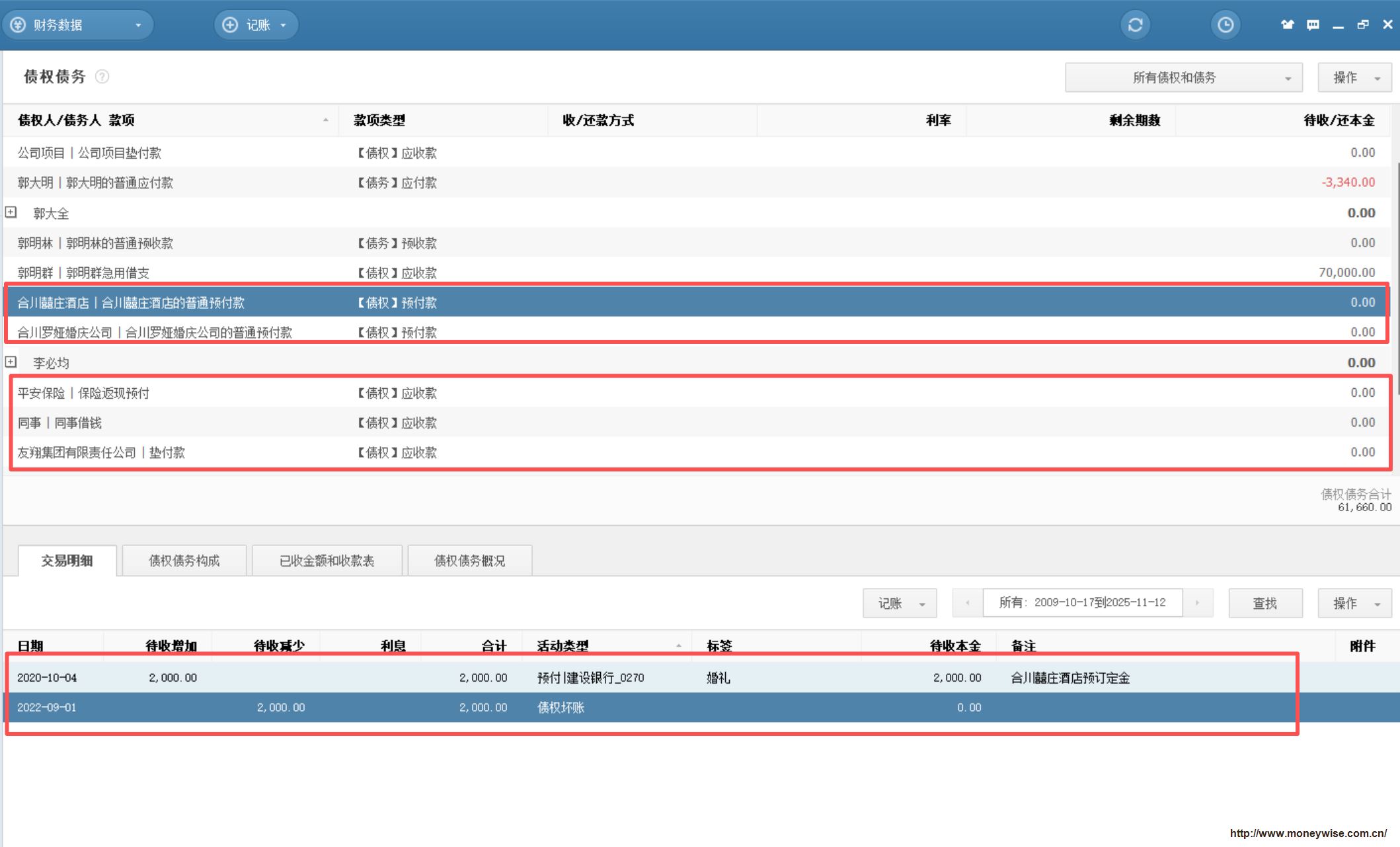Switch to 已收金额和收款表 tab
This screenshot has width=1400, height=847.
click(x=327, y=561)
